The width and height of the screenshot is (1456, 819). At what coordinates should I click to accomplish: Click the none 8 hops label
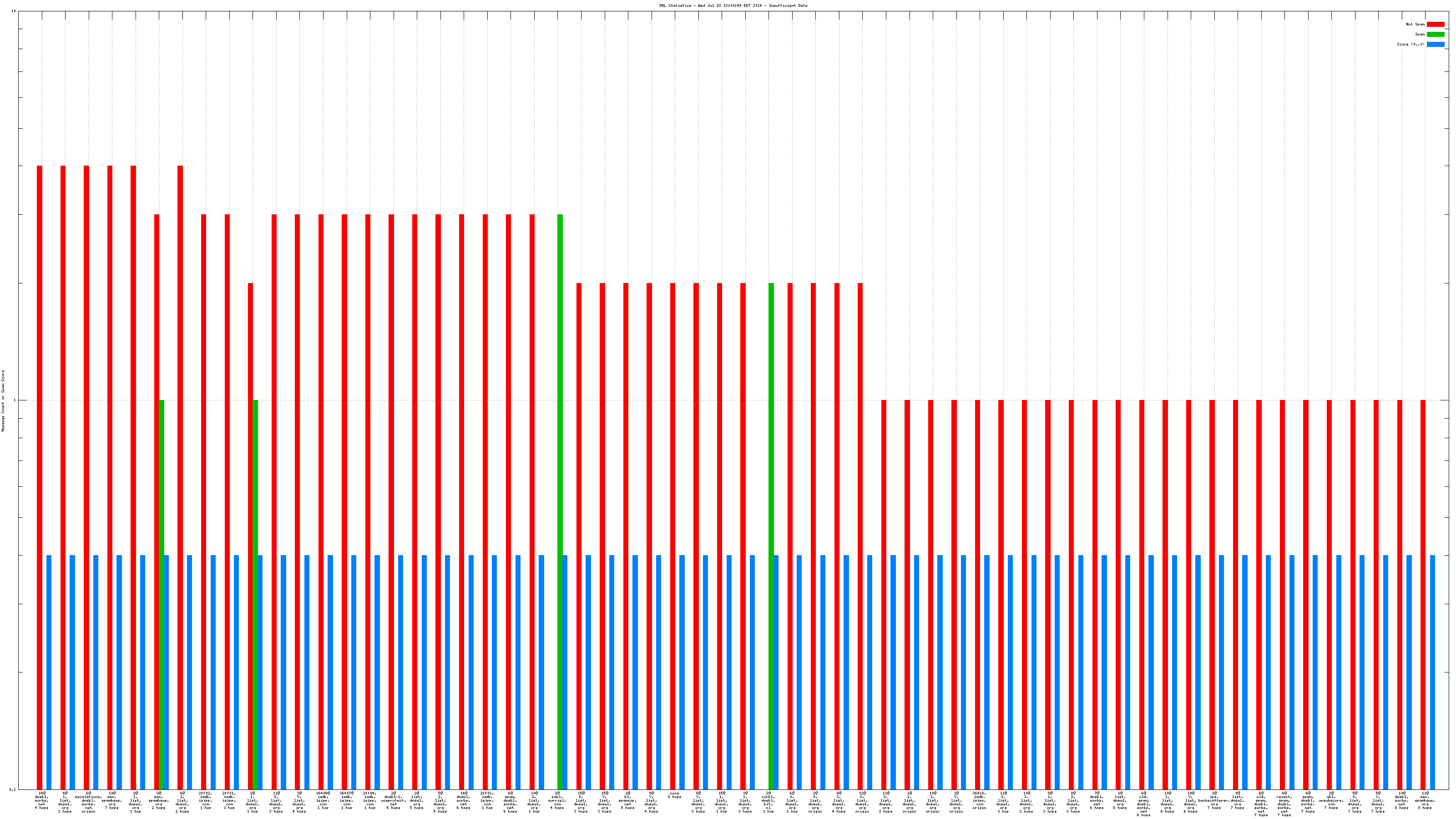[674, 795]
